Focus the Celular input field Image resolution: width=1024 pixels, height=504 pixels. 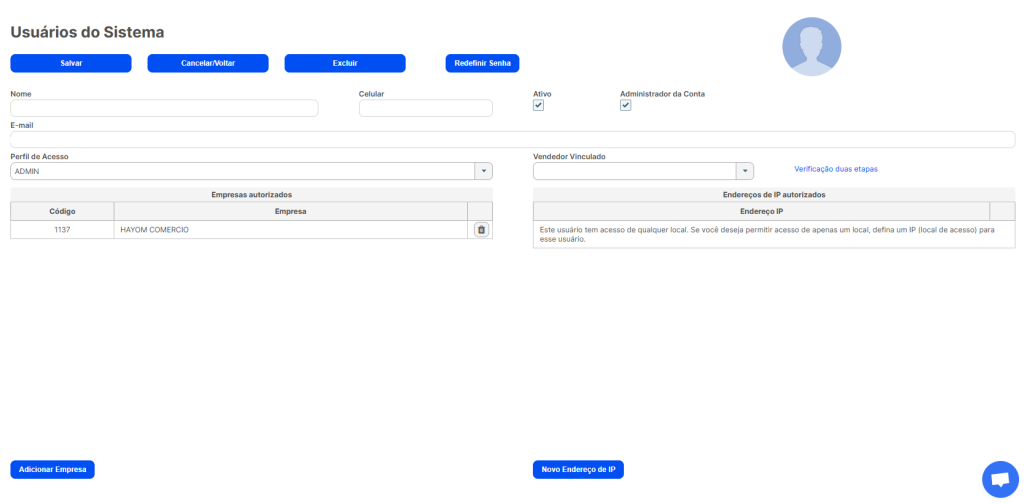(x=426, y=108)
